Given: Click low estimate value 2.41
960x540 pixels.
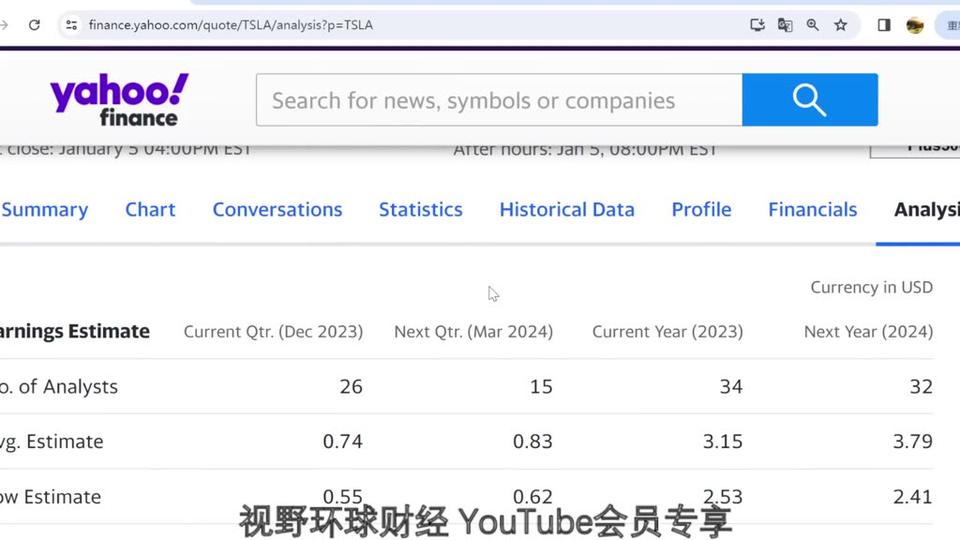Looking at the screenshot, I should [913, 497].
